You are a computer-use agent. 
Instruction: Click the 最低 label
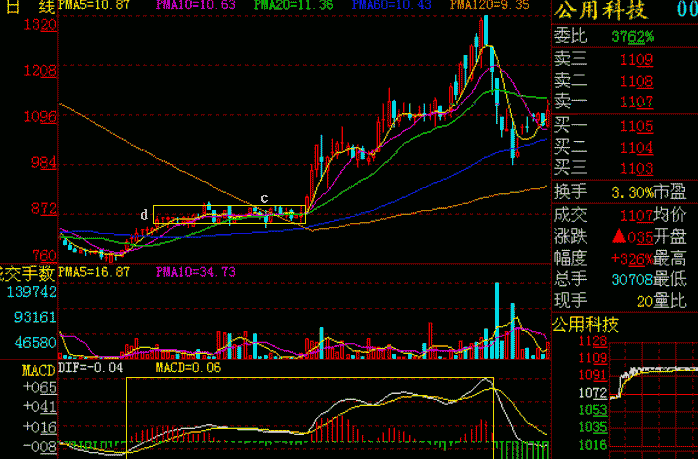(670, 280)
